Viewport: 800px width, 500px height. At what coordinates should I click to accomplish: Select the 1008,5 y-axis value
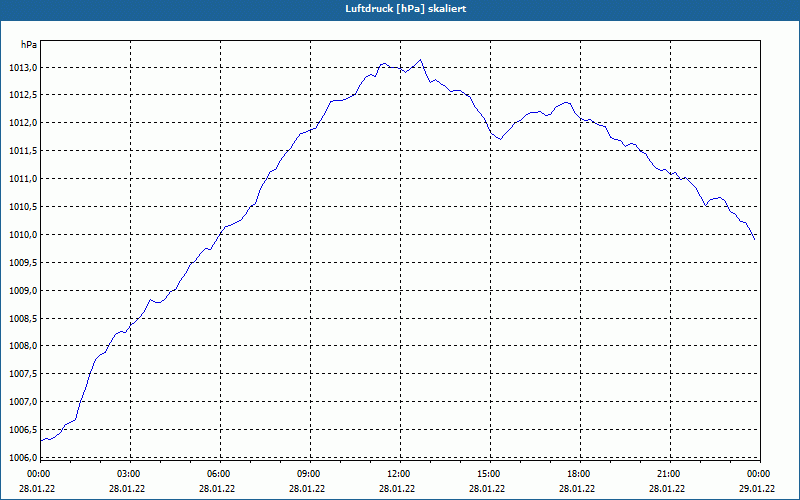point(23,318)
